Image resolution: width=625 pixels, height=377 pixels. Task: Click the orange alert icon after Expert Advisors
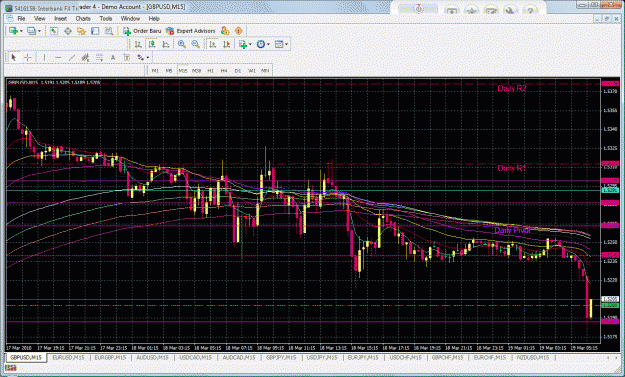238,31
